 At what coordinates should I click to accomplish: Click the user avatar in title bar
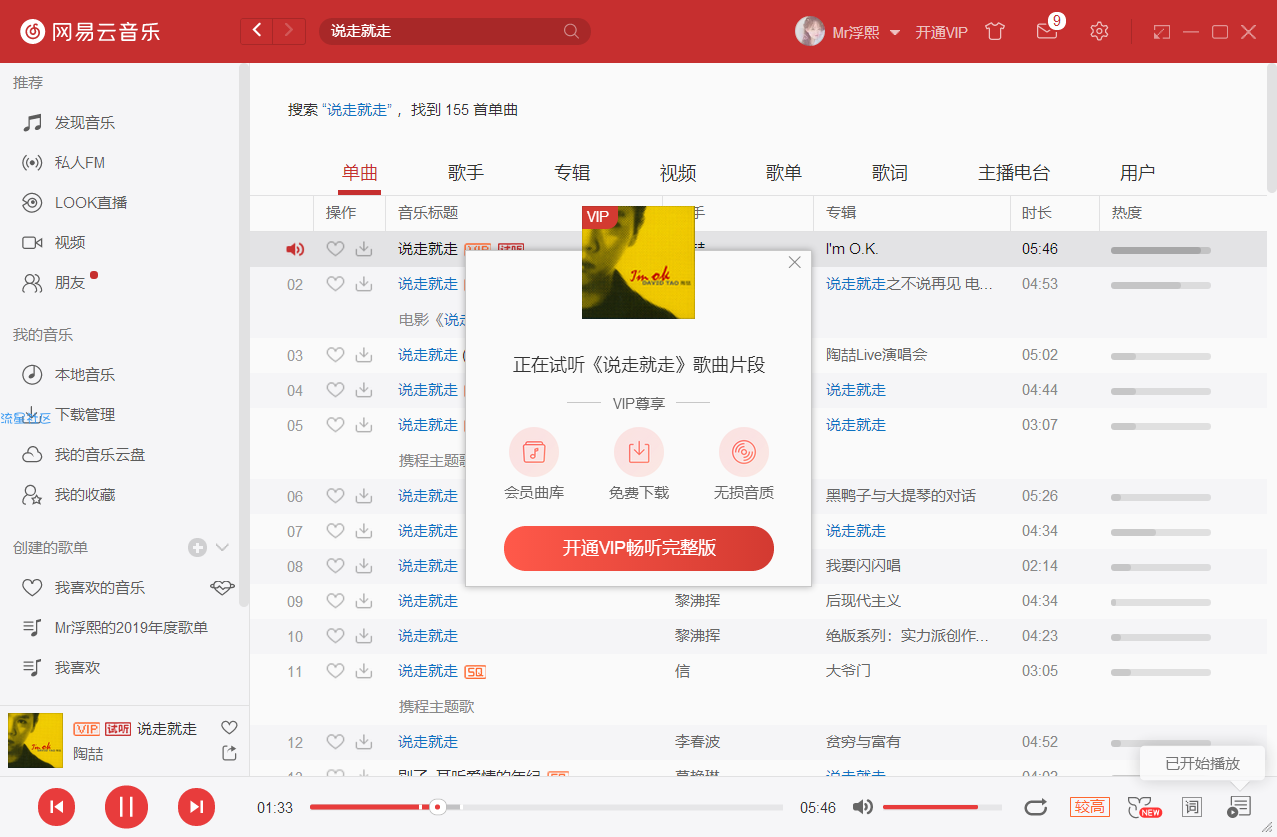(x=810, y=31)
